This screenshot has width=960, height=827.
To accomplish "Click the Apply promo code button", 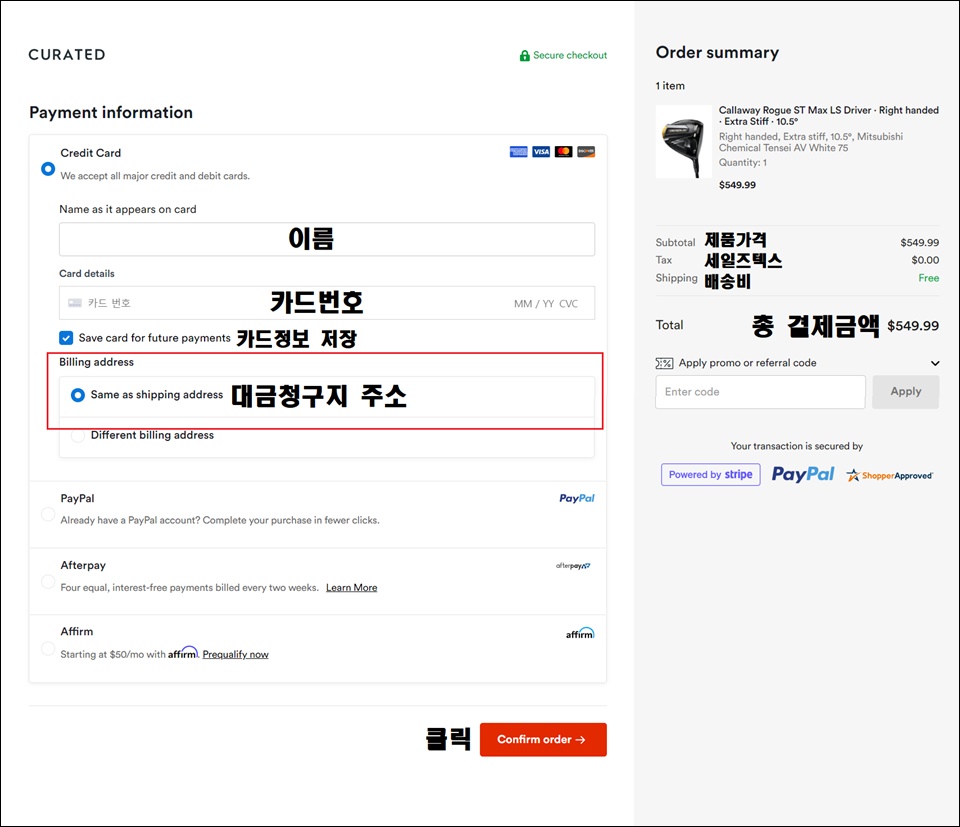I will (906, 392).
